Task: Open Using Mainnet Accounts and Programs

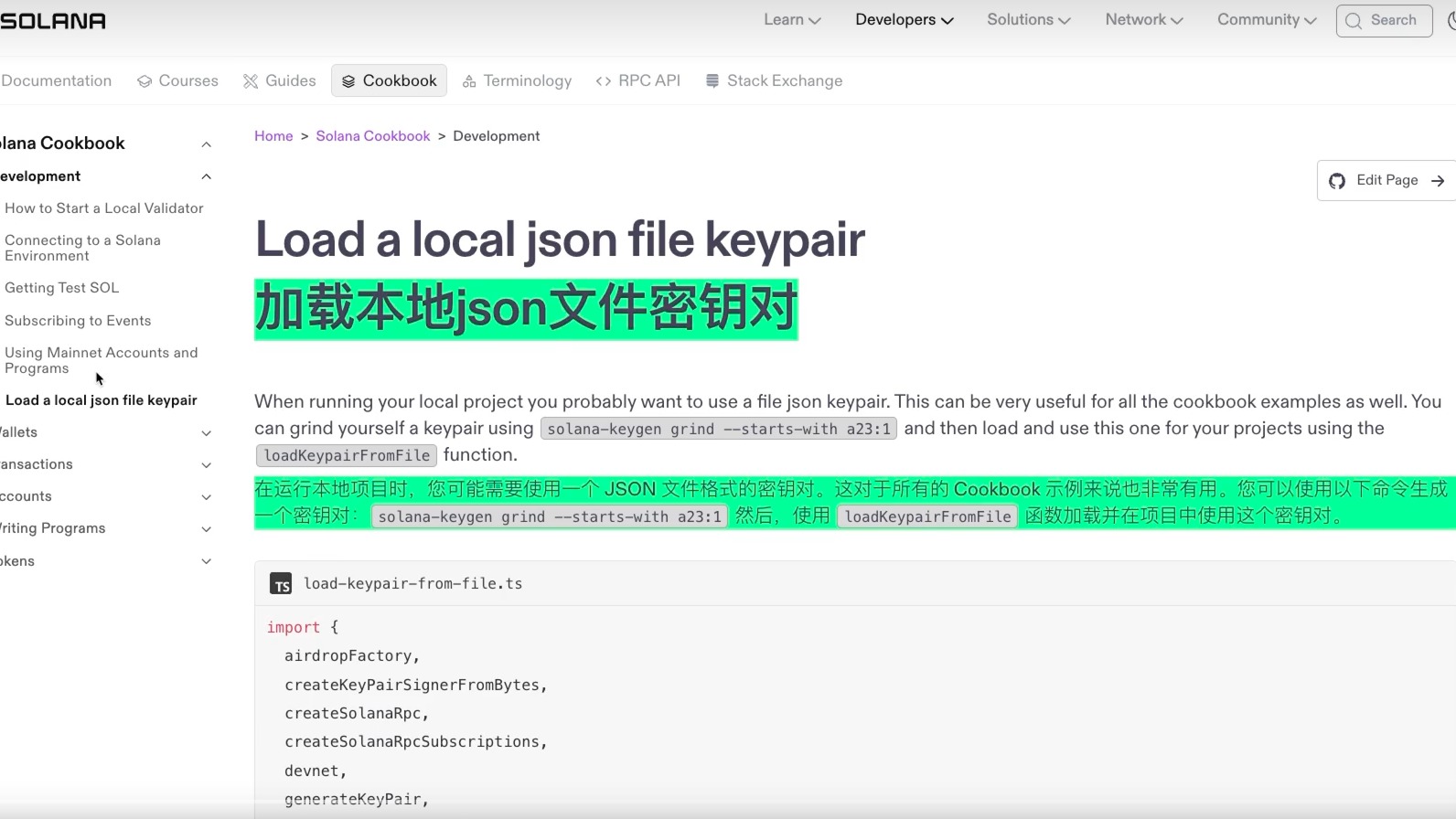Action: 101,360
